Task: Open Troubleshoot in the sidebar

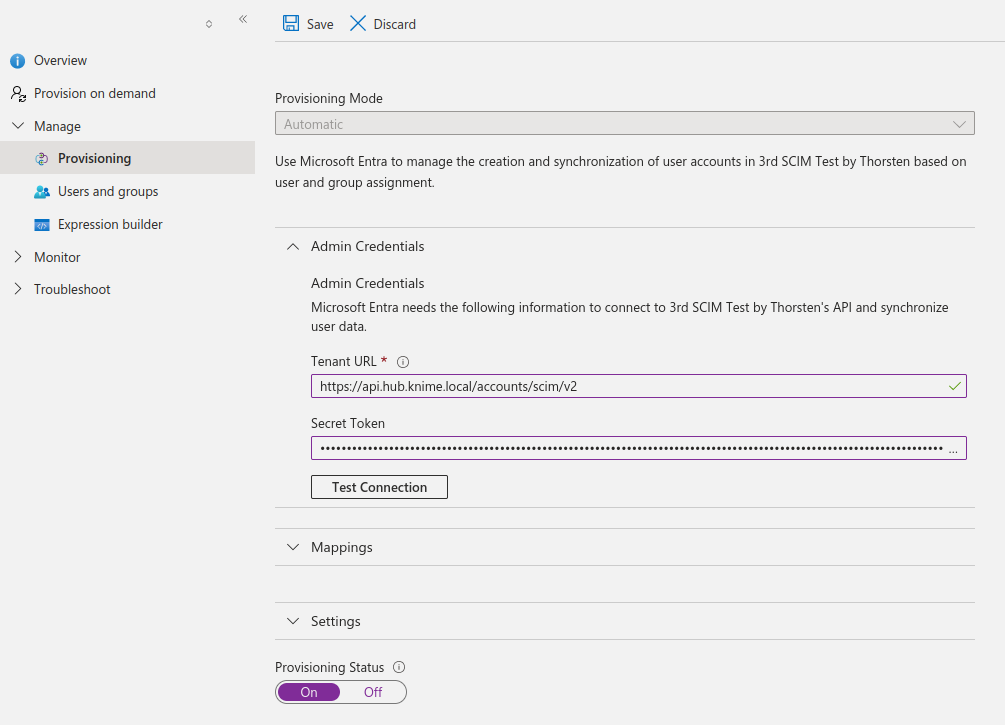Action: click(72, 290)
